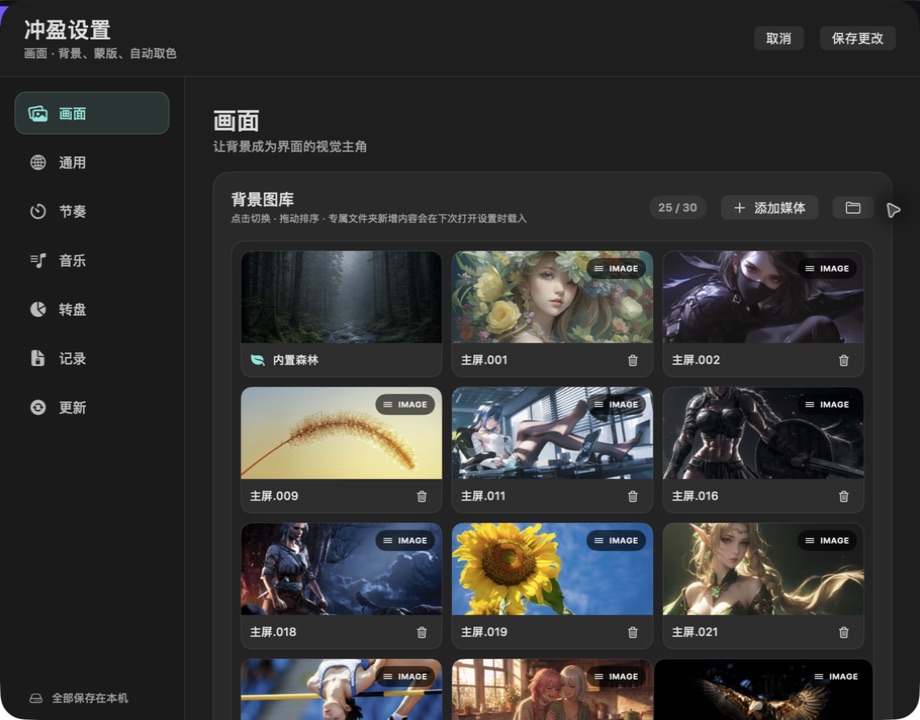Select the high jump athlete thumbnail
Viewport: 920px width, 720px height.
[x=341, y=689]
